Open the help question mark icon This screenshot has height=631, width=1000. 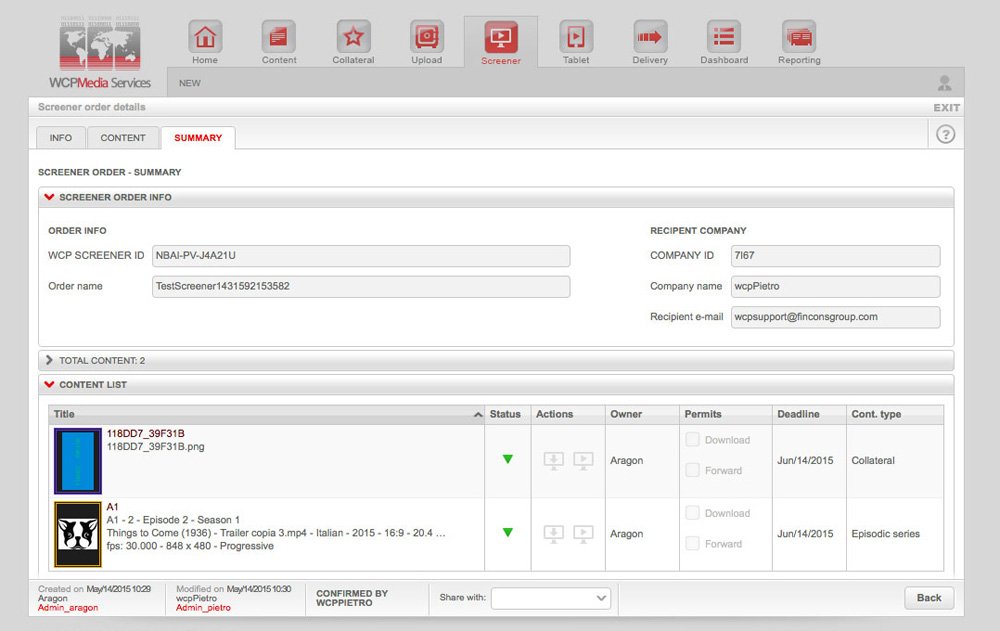[x=945, y=135]
